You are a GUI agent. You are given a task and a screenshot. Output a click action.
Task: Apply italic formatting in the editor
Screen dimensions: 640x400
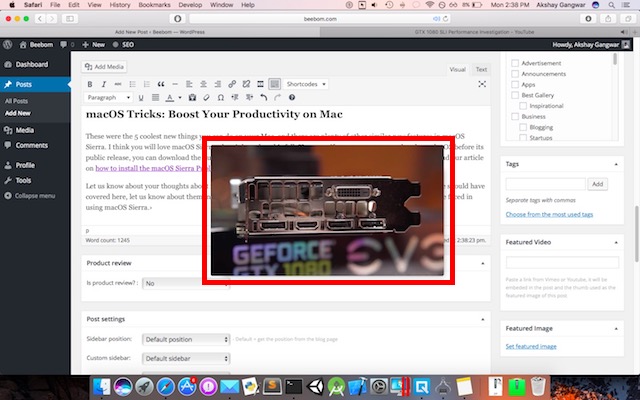(x=104, y=84)
